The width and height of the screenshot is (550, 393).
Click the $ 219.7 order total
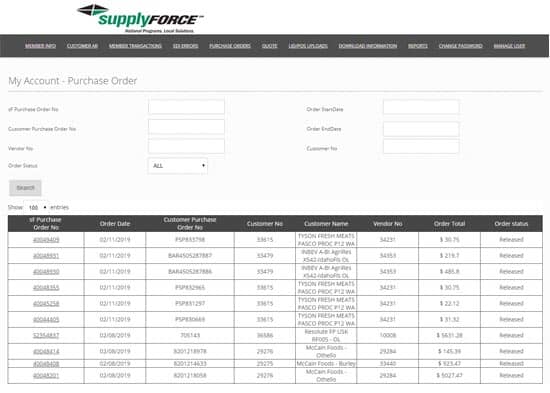tap(449, 256)
